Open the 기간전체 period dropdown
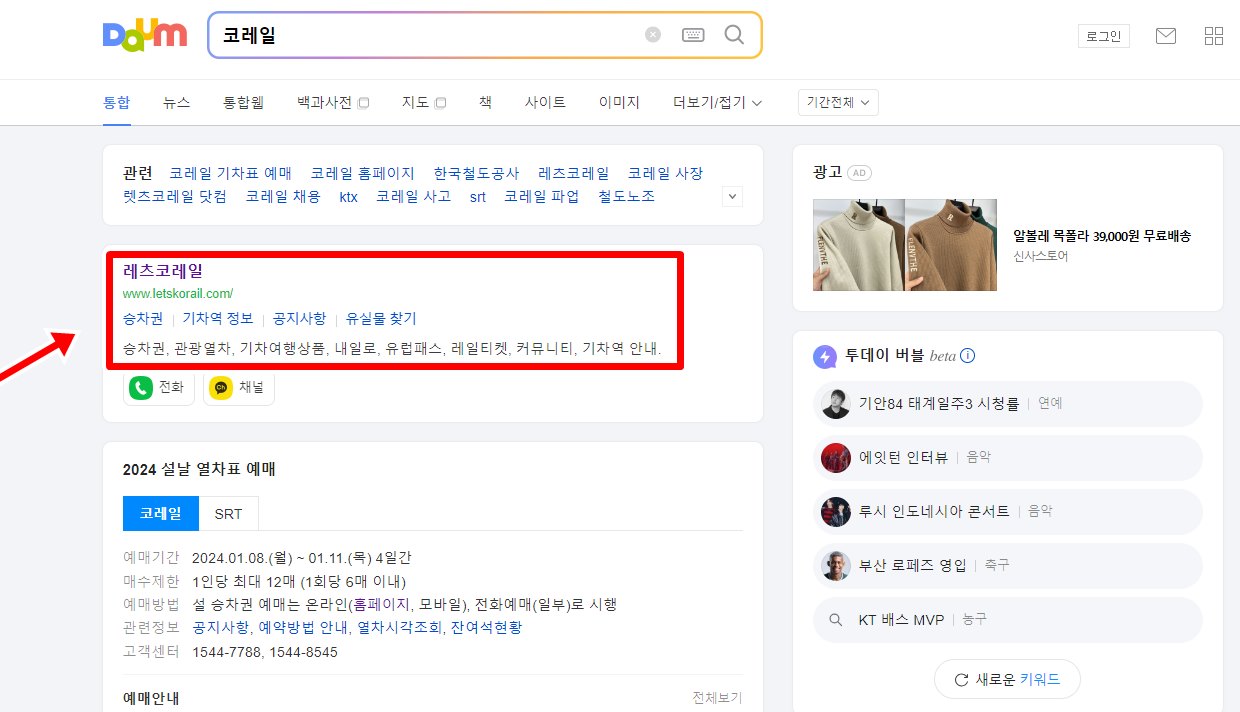 838,102
